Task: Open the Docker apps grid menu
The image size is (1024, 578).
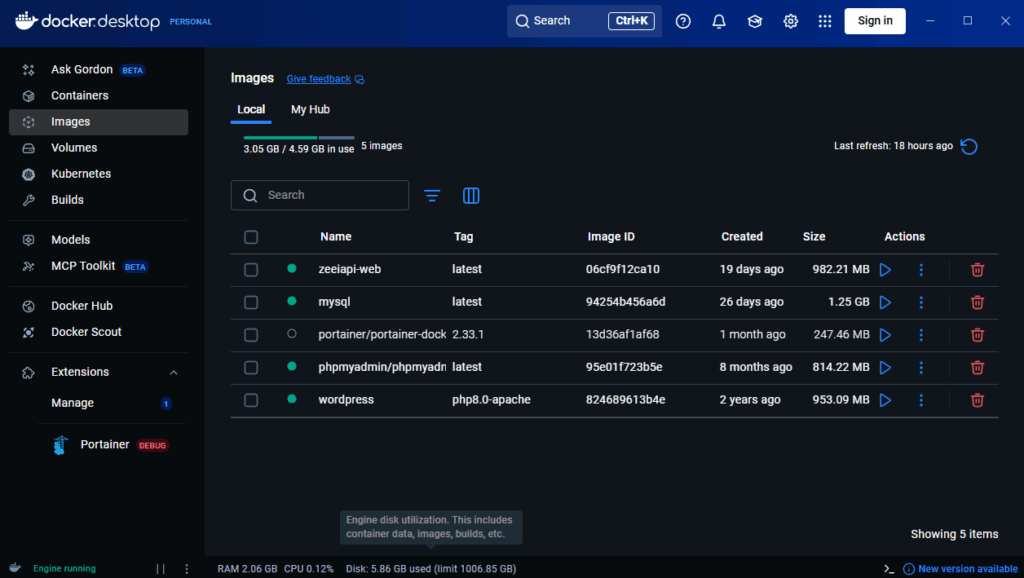Action: [825, 21]
